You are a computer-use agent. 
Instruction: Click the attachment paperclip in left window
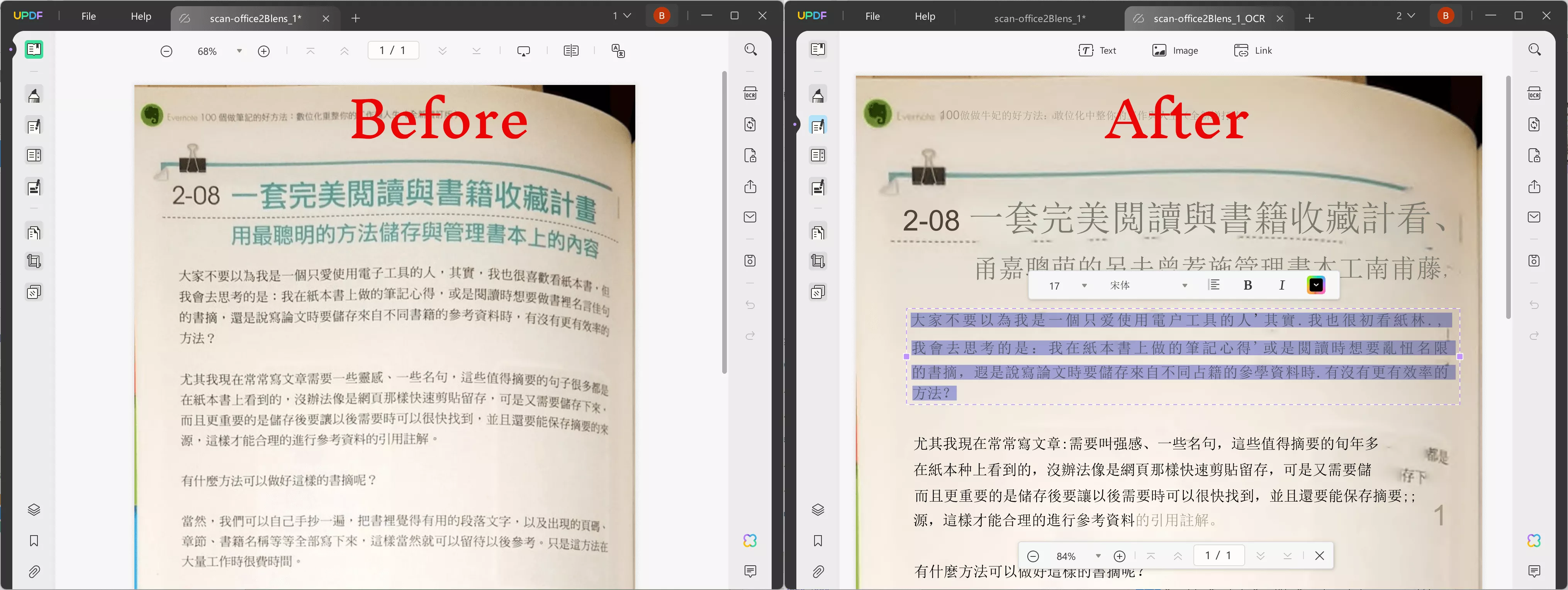[34, 572]
